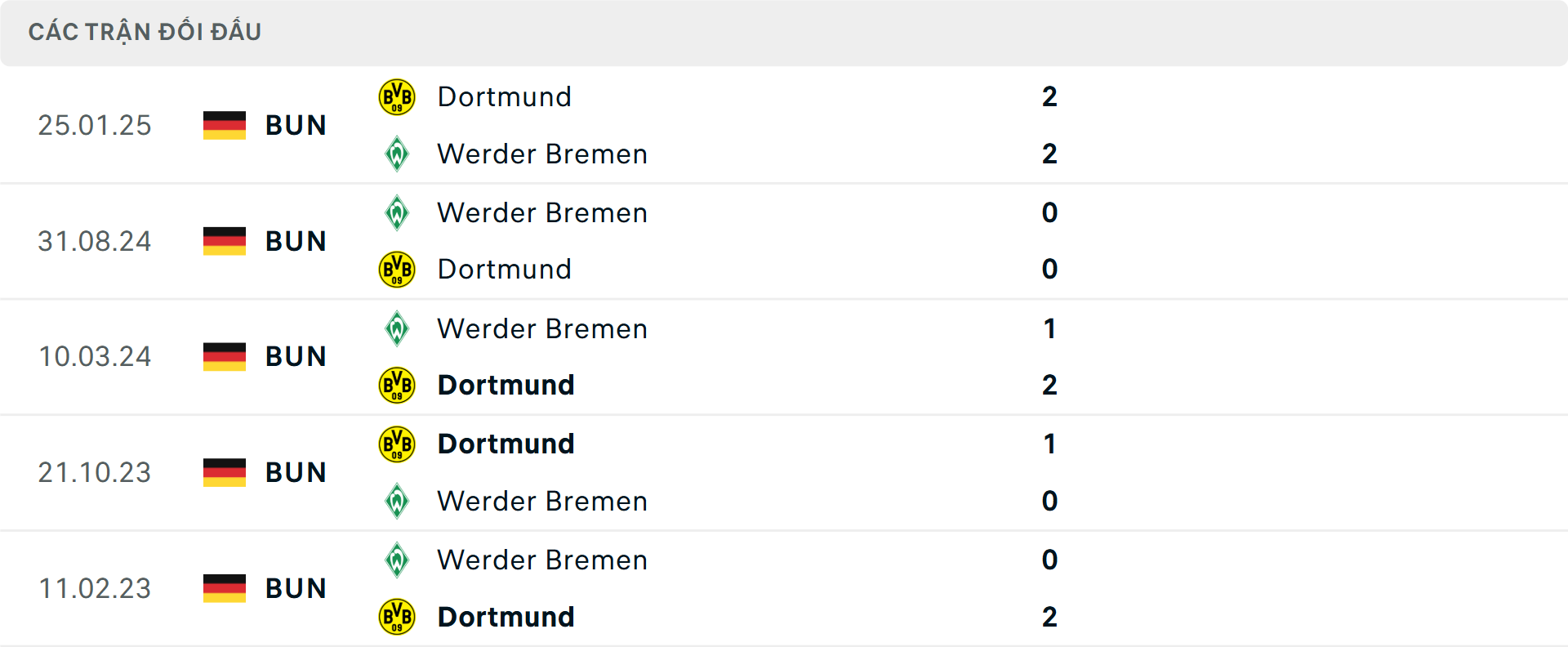Click the Dortmund BVB logo in the 25.01.25 match
Image resolution: width=1568 pixels, height=647 pixels.
click(x=397, y=96)
